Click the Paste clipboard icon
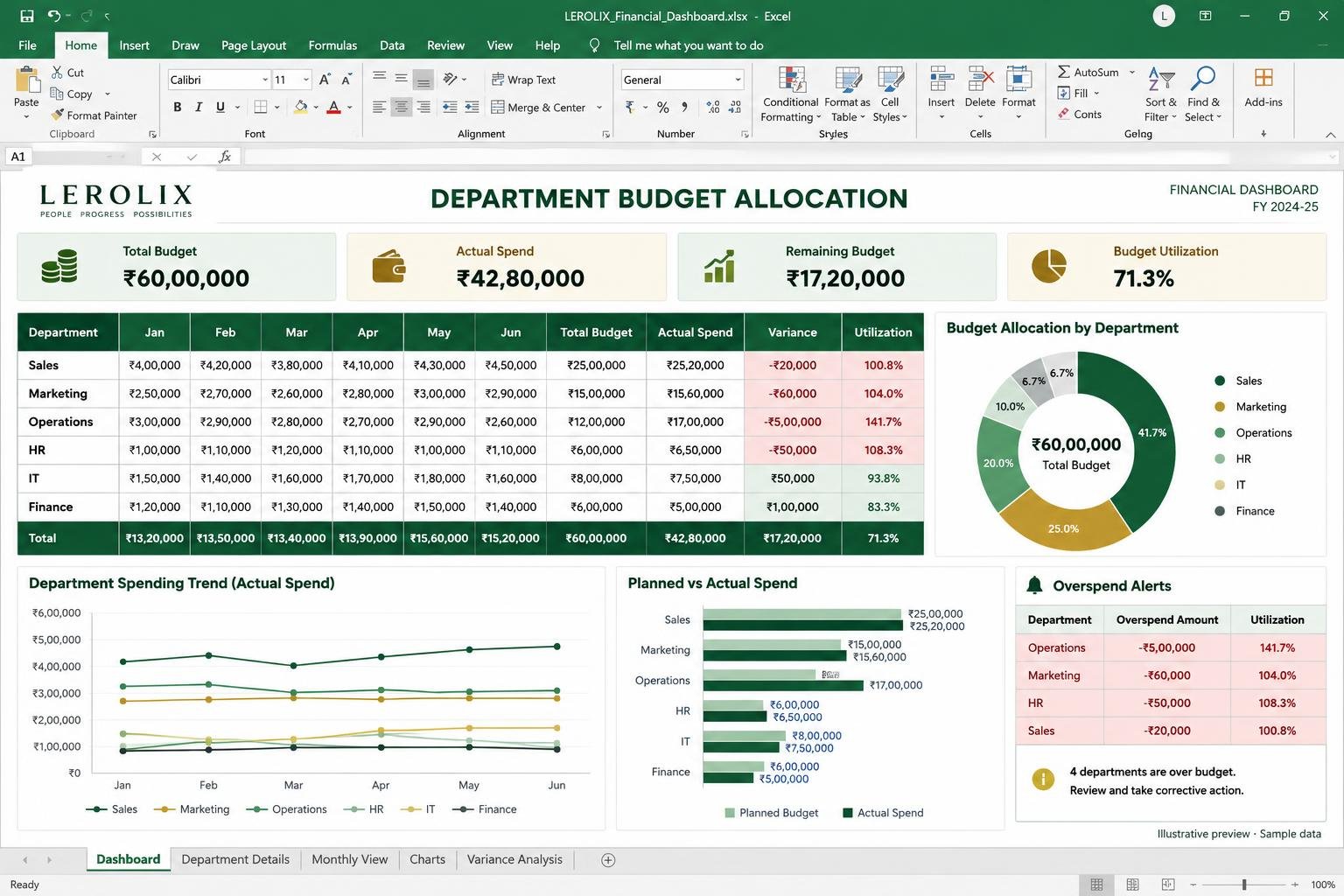 [27, 81]
